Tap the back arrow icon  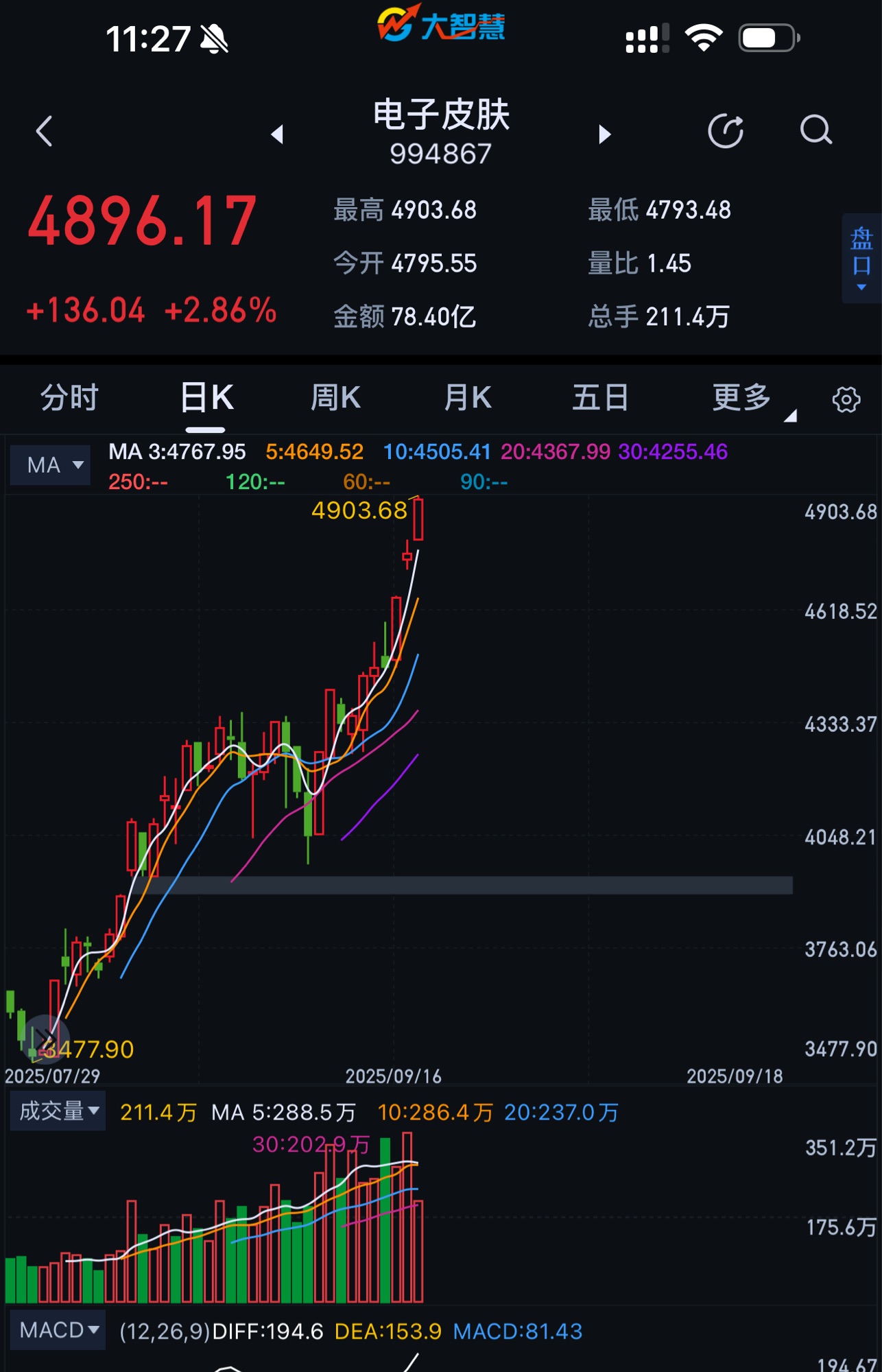45,131
